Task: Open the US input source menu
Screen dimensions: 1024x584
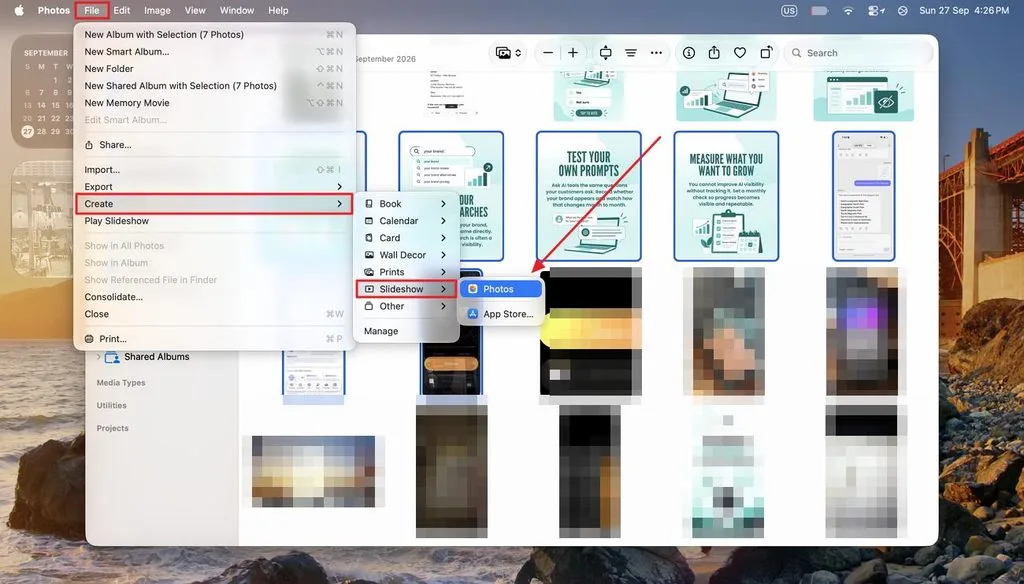Action: [789, 10]
